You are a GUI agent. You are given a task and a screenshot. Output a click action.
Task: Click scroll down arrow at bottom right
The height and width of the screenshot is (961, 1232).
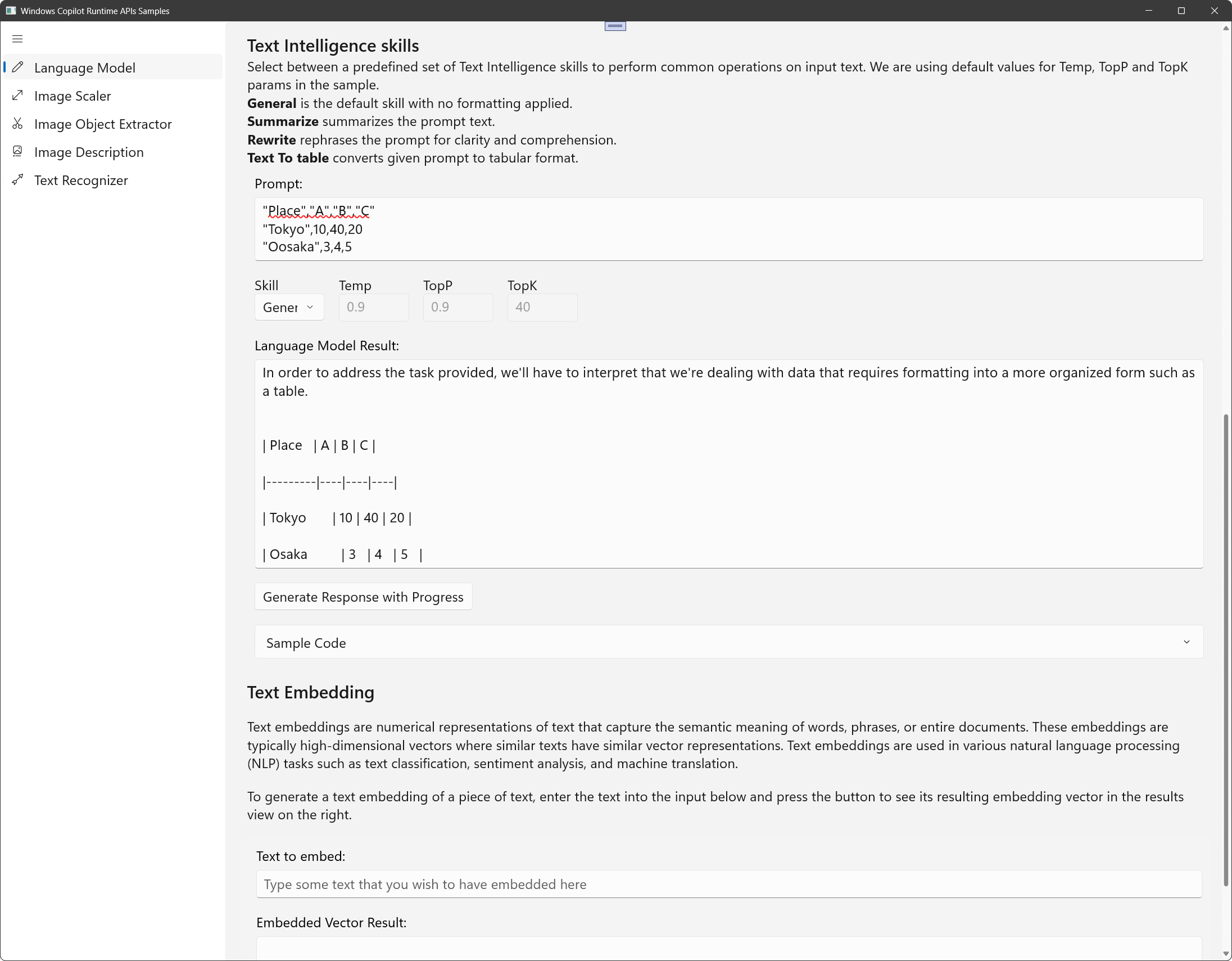pos(1225,954)
